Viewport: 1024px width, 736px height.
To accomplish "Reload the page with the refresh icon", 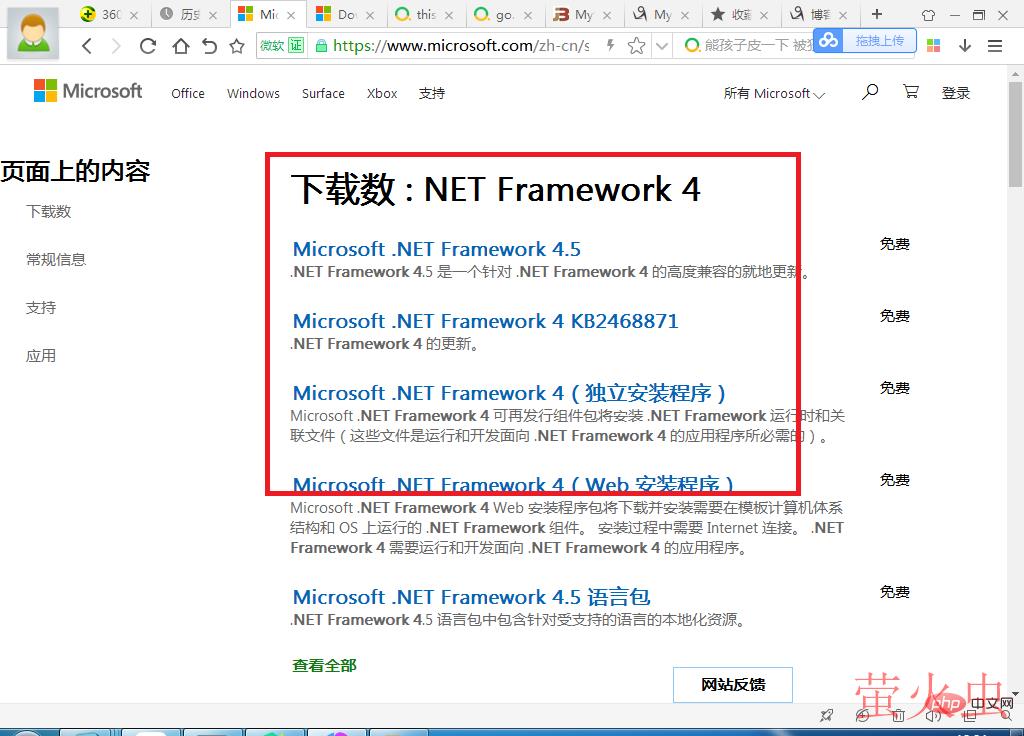I will pyautogui.click(x=148, y=46).
